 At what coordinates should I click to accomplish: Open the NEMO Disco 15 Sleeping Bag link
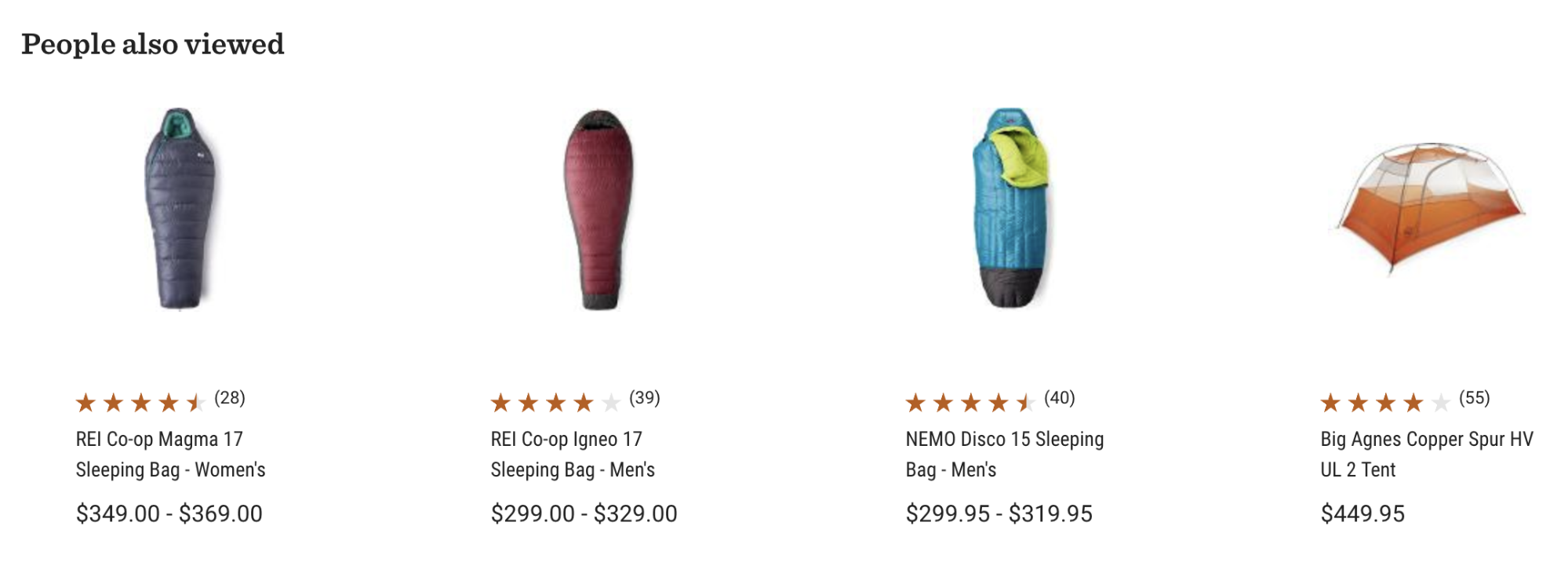[1004, 454]
